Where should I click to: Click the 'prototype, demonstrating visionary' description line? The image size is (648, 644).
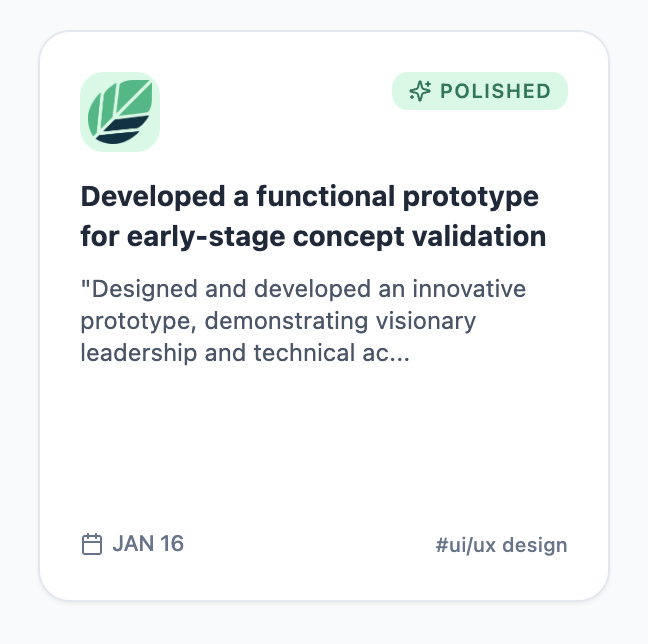(278, 321)
